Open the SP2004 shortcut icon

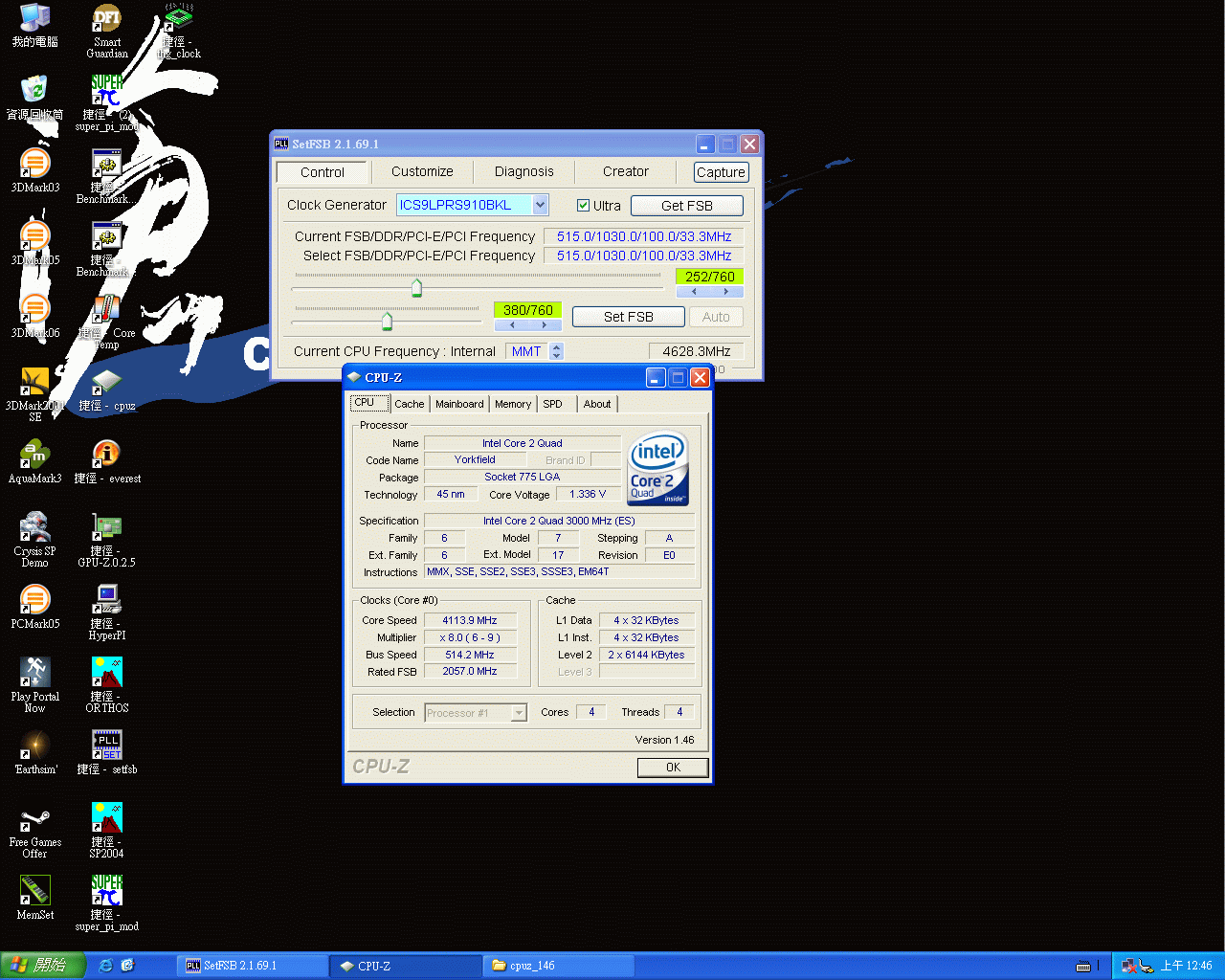(107, 830)
